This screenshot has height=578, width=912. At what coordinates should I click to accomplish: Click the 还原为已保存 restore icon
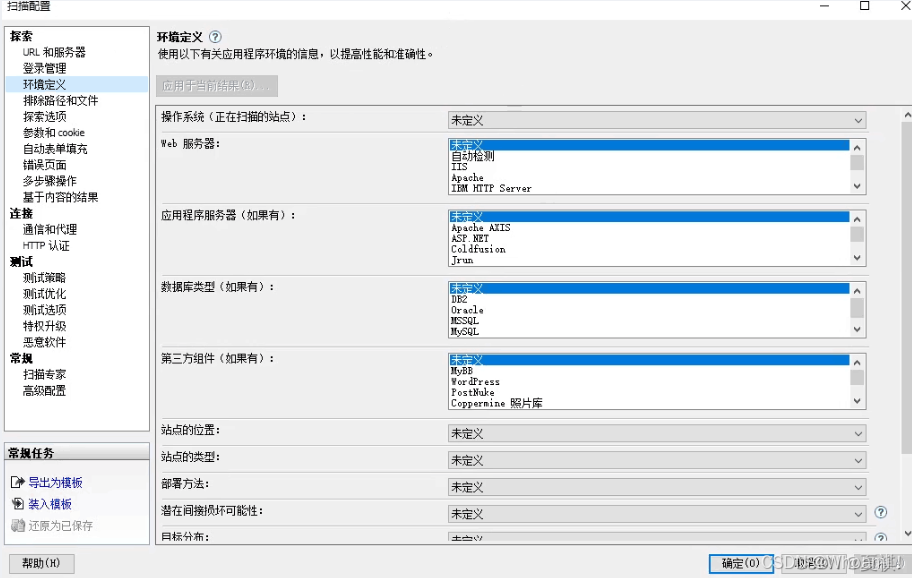point(17,525)
